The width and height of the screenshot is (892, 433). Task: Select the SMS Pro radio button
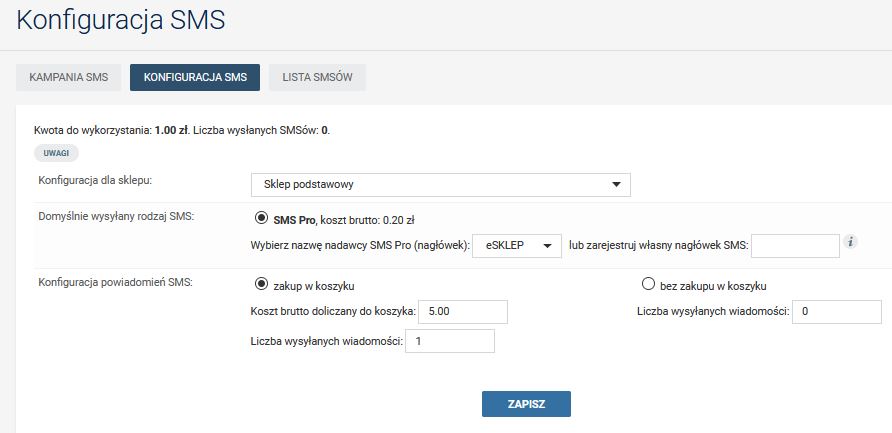tap(262, 218)
